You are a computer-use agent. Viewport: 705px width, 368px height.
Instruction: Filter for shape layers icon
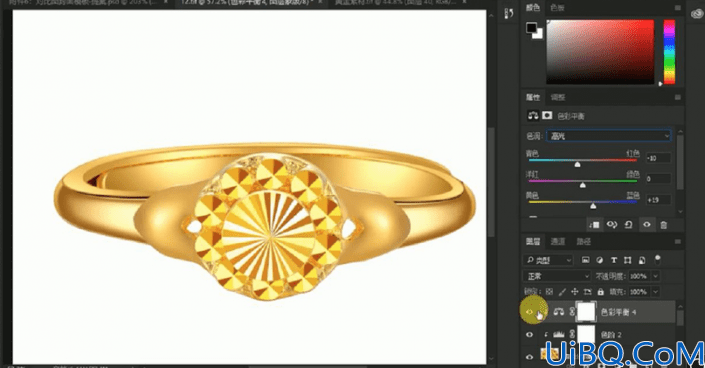pos(628,260)
